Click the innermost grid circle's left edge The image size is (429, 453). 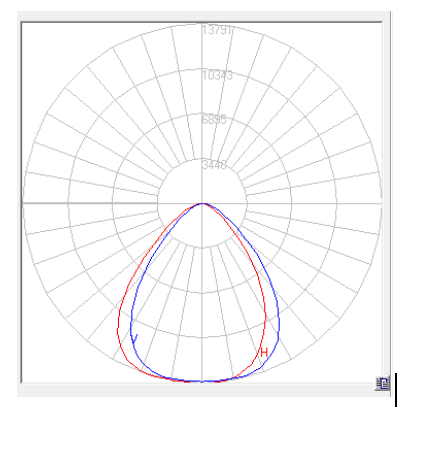[x=157, y=203]
